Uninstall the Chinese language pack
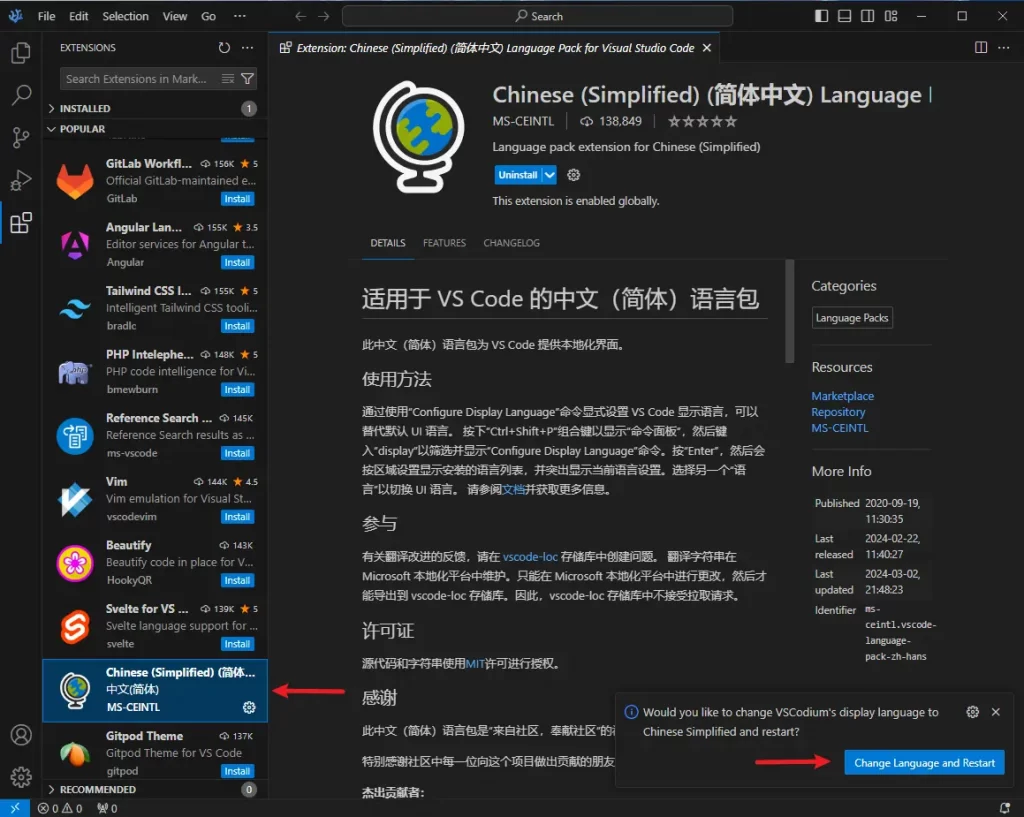 [518, 175]
